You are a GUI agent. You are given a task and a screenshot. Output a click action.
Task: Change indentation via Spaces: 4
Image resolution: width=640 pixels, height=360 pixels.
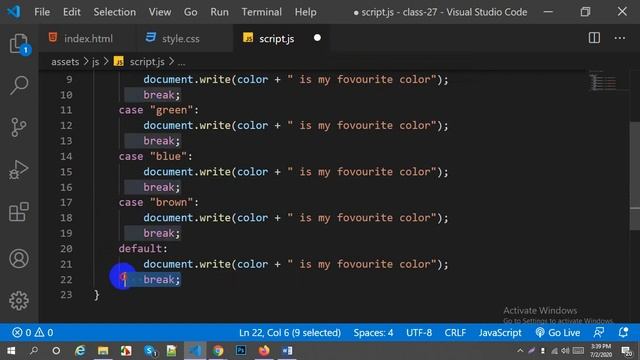pyautogui.click(x=373, y=333)
